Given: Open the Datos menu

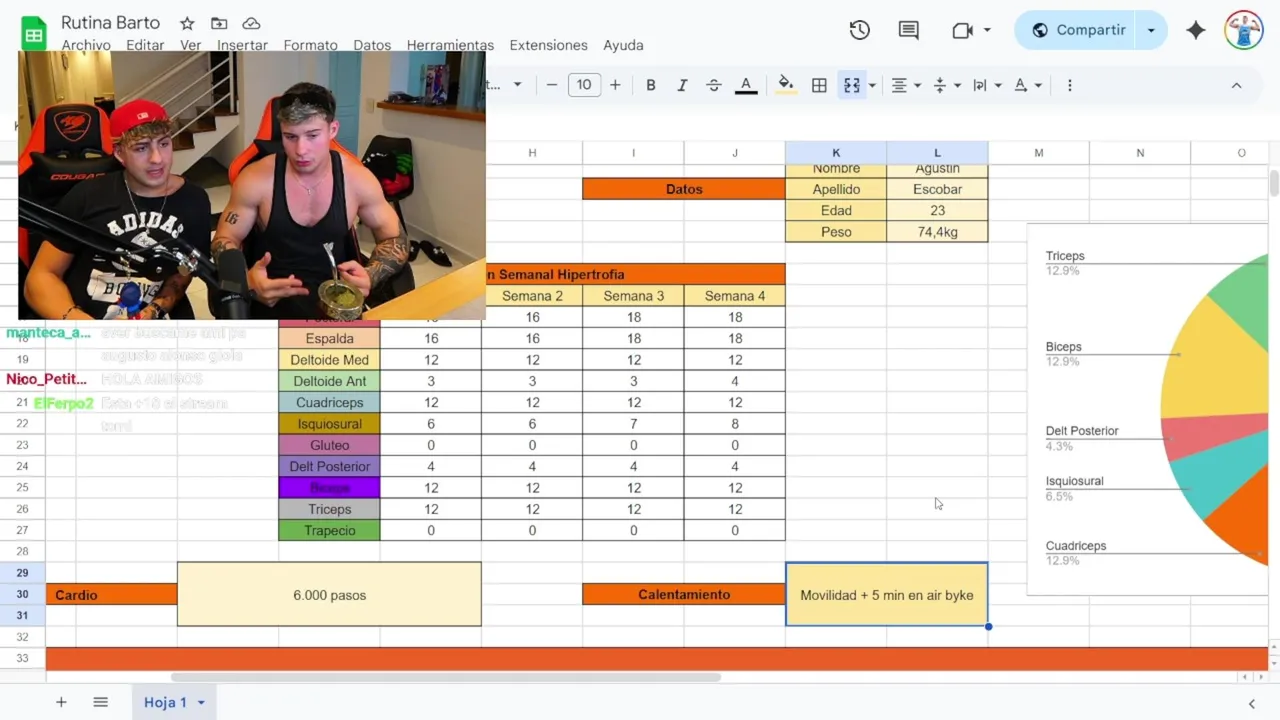Looking at the screenshot, I should click(x=372, y=45).
